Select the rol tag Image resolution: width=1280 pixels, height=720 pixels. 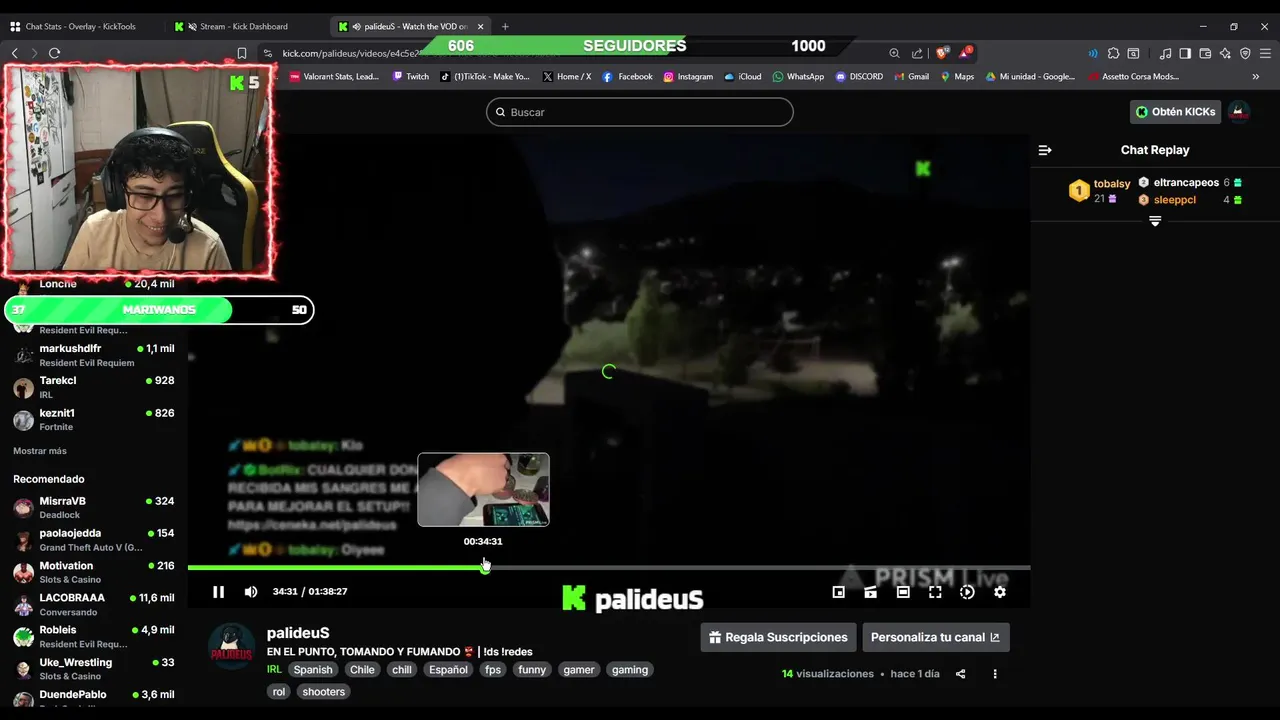click(279, 692)
